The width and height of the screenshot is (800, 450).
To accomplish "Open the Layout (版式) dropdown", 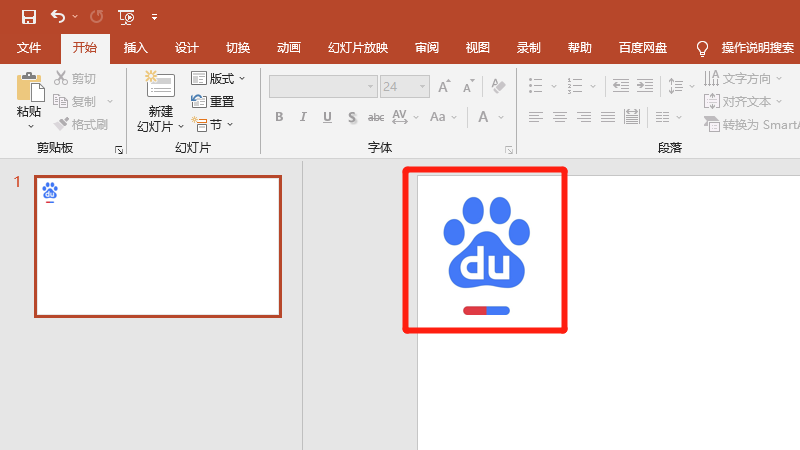I will click(217, 78).
